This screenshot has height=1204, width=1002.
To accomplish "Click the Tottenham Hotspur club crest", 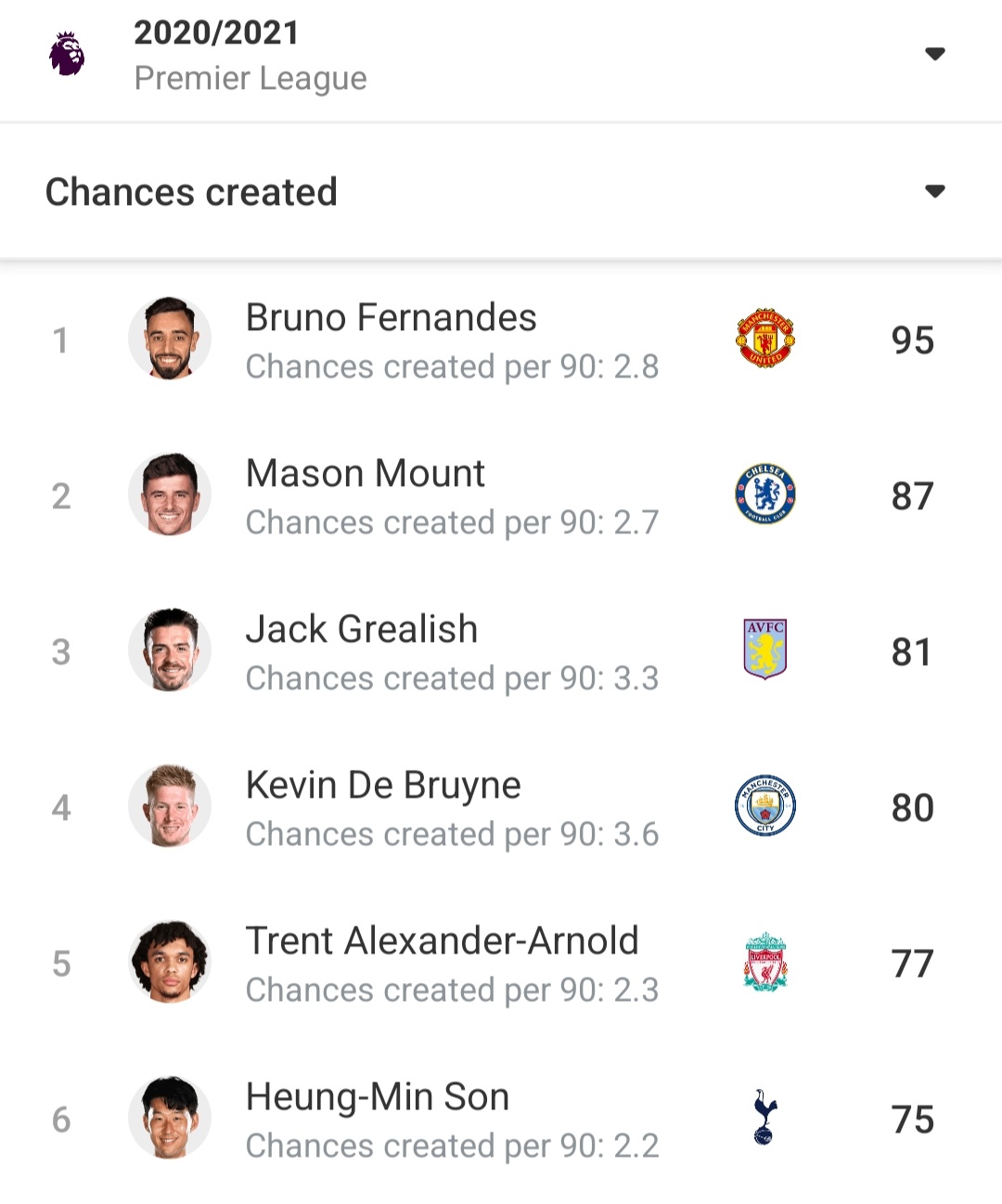I will (x=765, y=1118).
